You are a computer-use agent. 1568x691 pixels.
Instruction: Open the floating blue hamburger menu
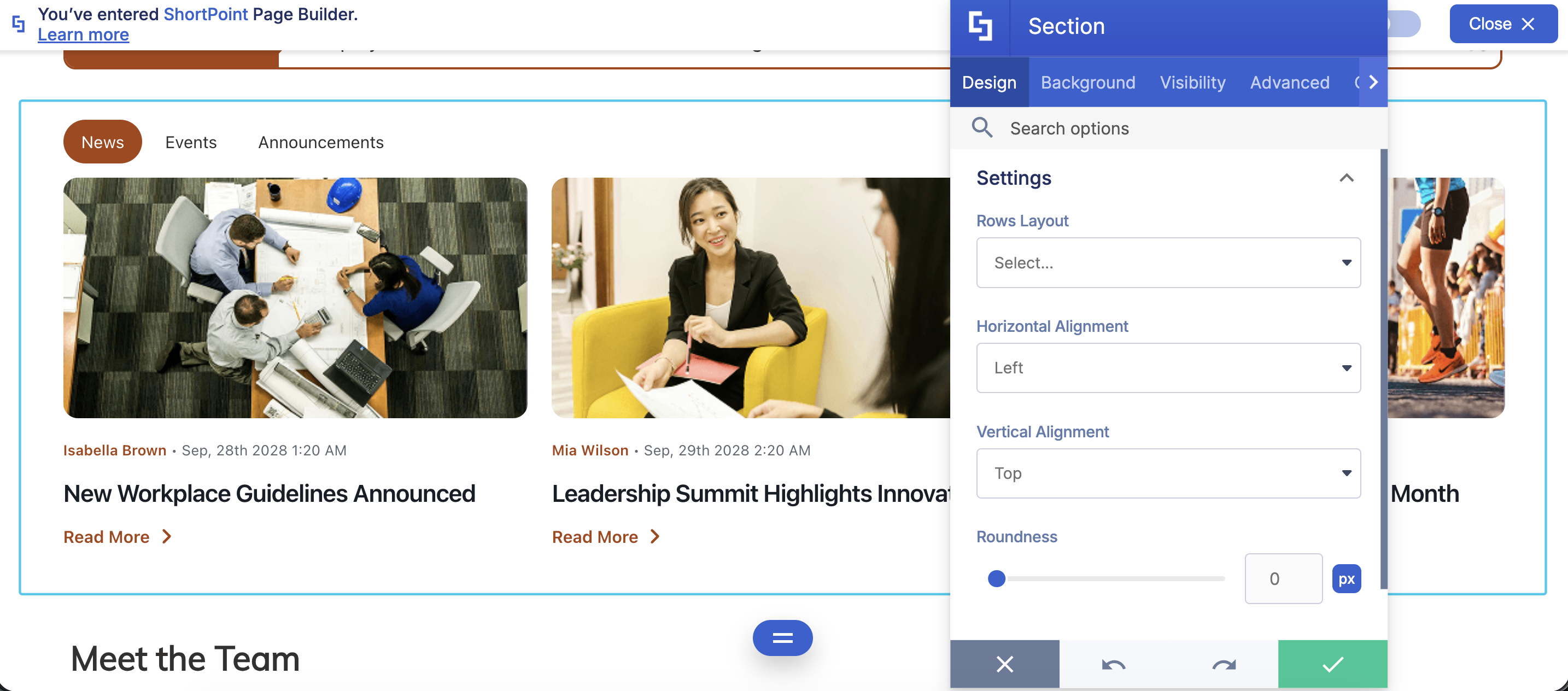tap(782, 637)
